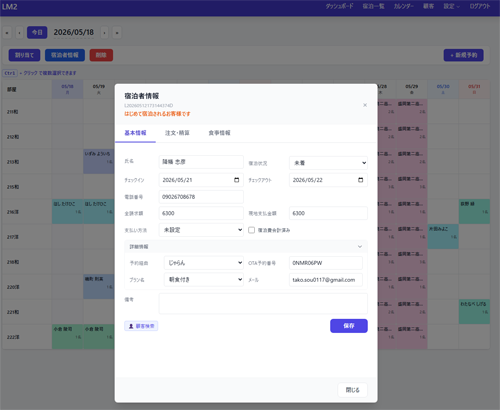The image size is (500, 410).
Task: Click the date 2026/05/18 in the header
Action: coord(74,32)
